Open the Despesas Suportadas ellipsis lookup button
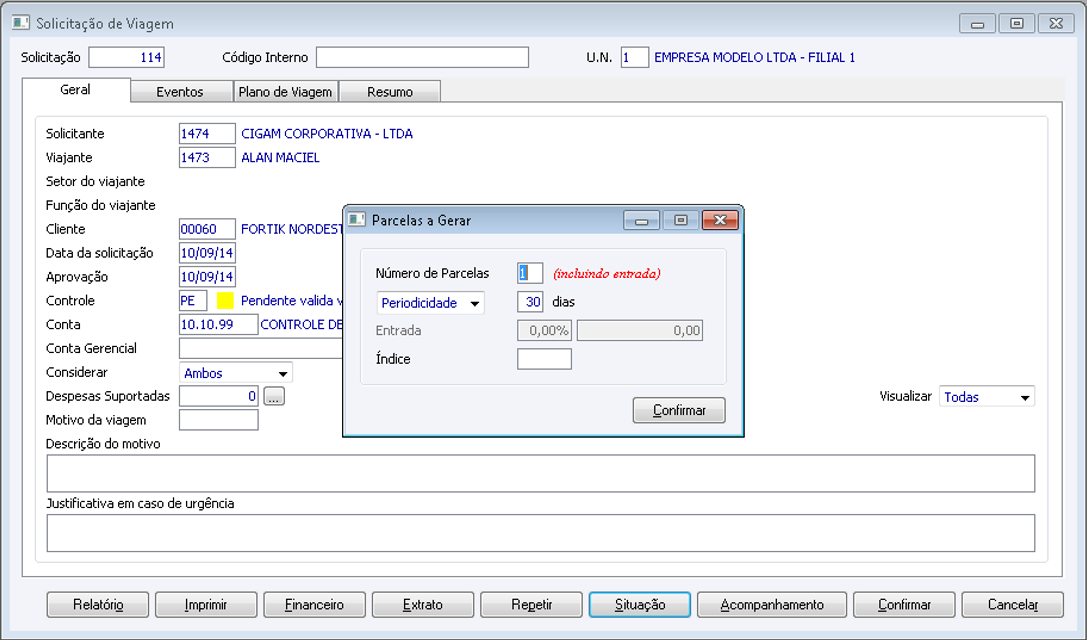The width and height of the screenshot is (1087, 640). click(x=274, y=397)
